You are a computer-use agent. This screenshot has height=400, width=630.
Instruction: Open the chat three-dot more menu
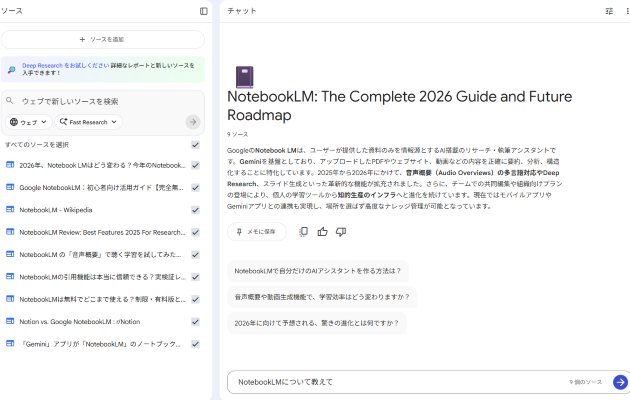point(627,11)
